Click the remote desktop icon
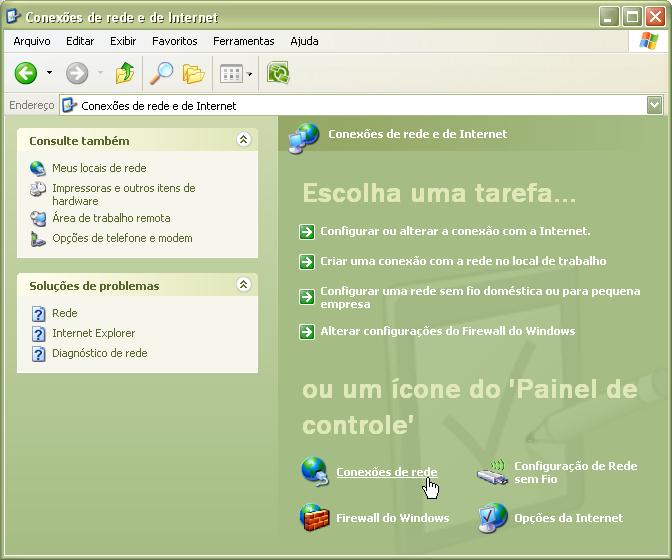 click(x=38, y=219)
